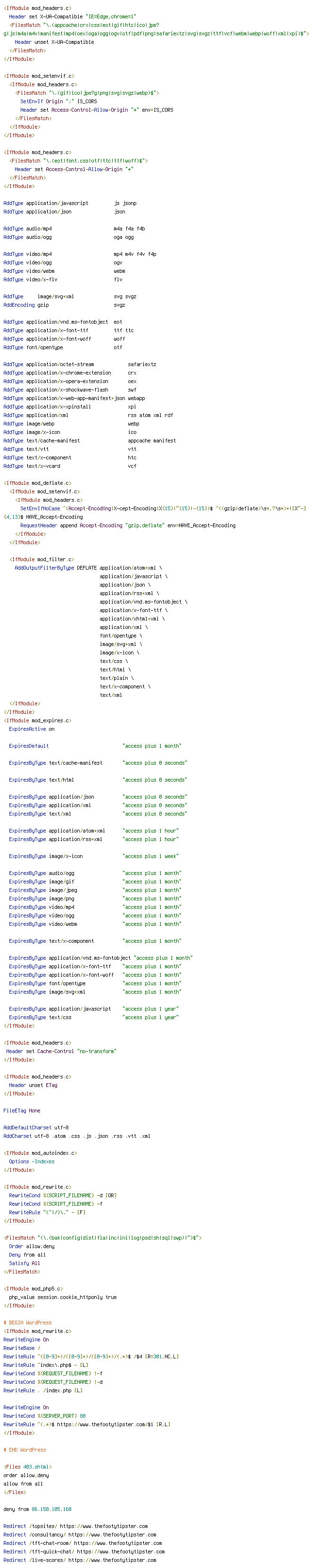Place cursor on 'ExpiresActive on' line
This screenshot has width=313, height=1568.
pos(32,728)
